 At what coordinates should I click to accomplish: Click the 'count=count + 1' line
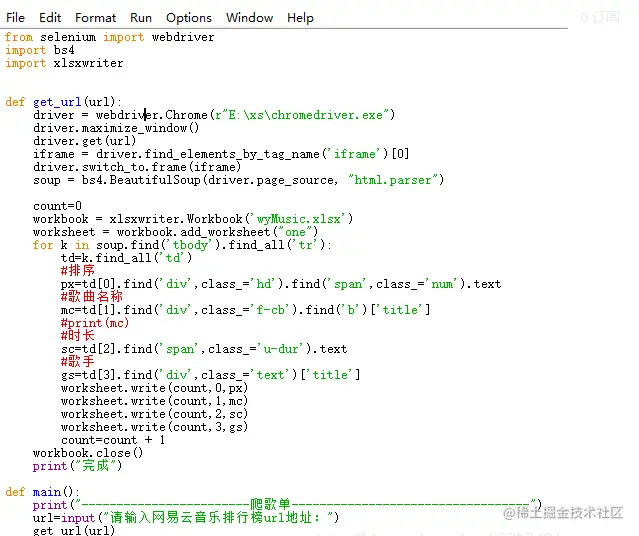point(113,440)
